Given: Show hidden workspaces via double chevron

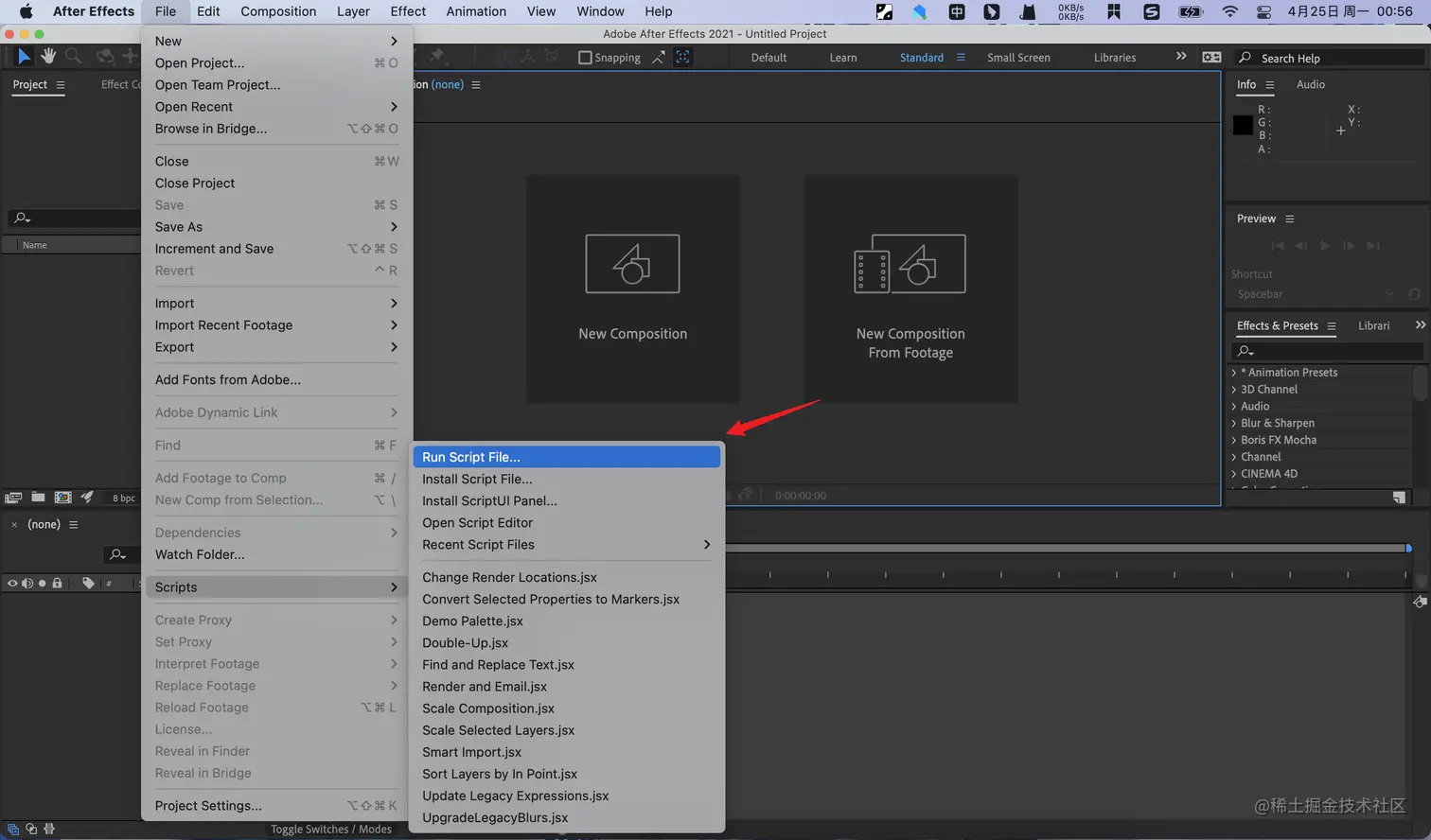Looking at the screenshot, I should tap(1181, 57).
